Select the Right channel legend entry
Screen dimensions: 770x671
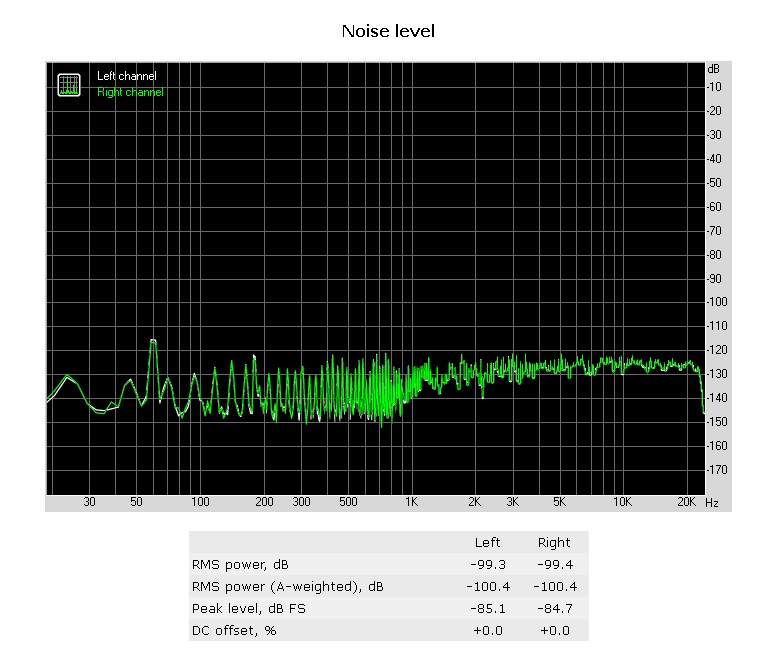[129, 92]
